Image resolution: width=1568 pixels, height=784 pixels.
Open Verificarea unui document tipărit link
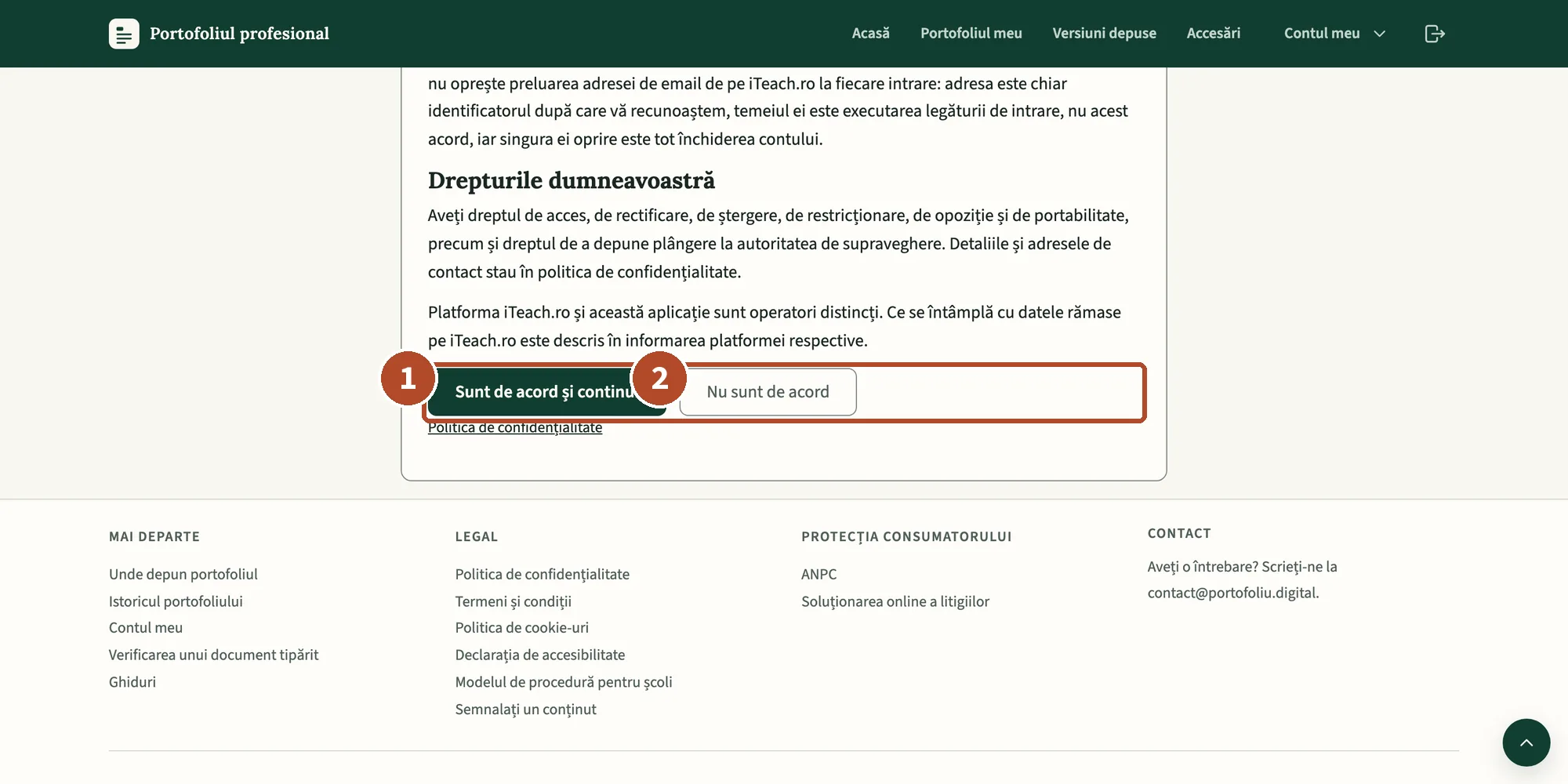(213, 655)
